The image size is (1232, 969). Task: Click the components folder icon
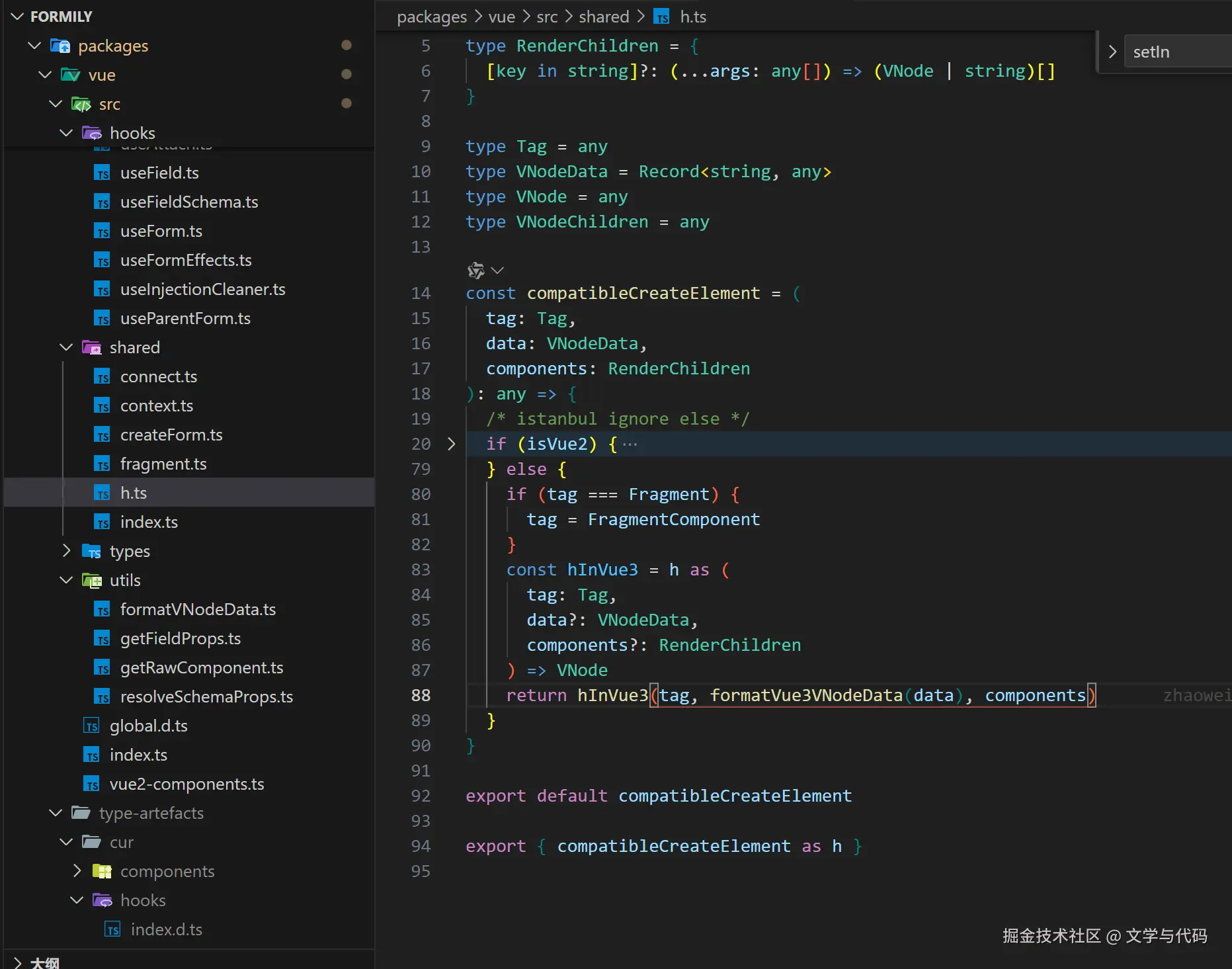pos(103,871)
